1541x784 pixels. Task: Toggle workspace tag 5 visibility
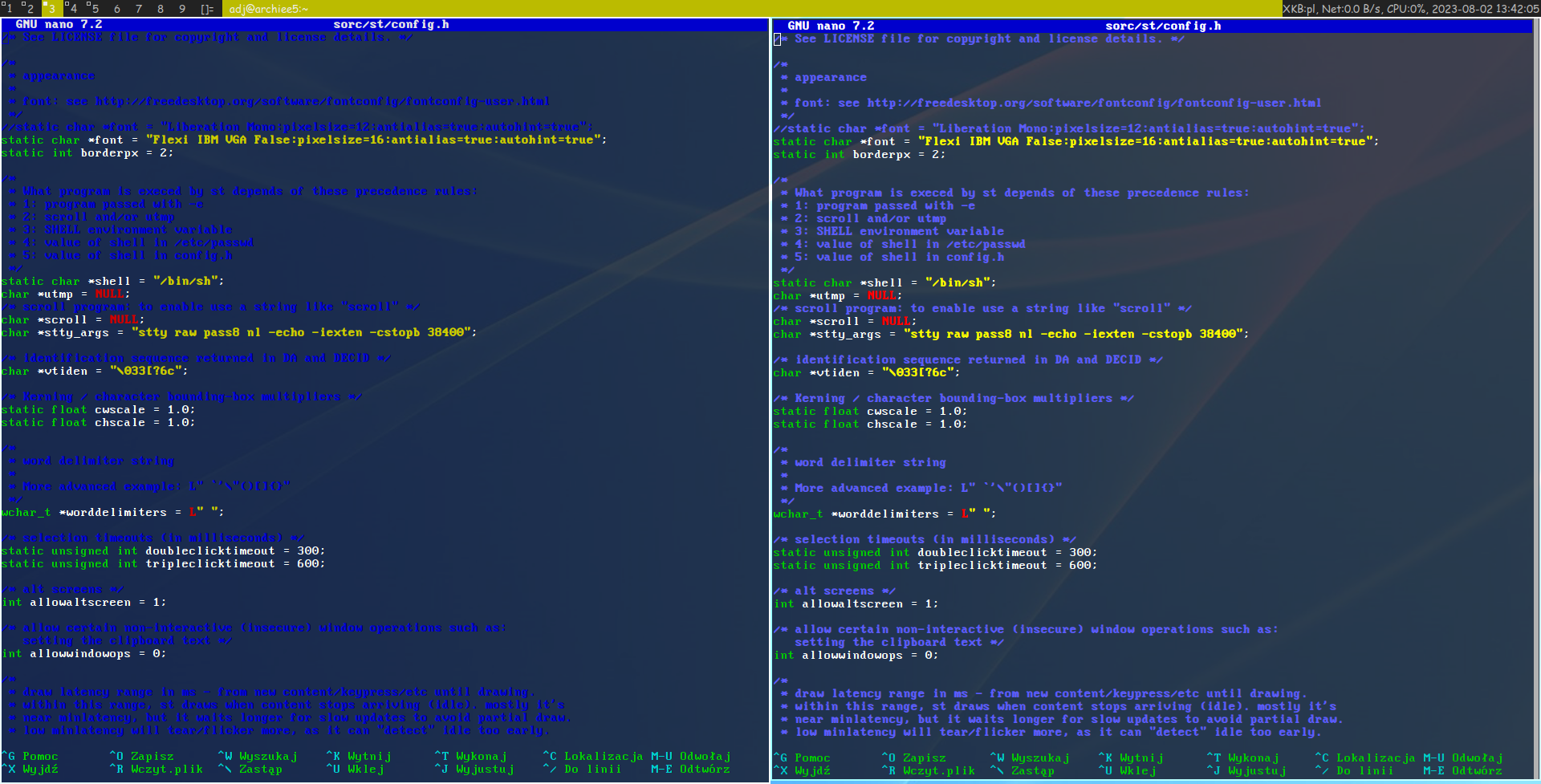tap(95, 7)
